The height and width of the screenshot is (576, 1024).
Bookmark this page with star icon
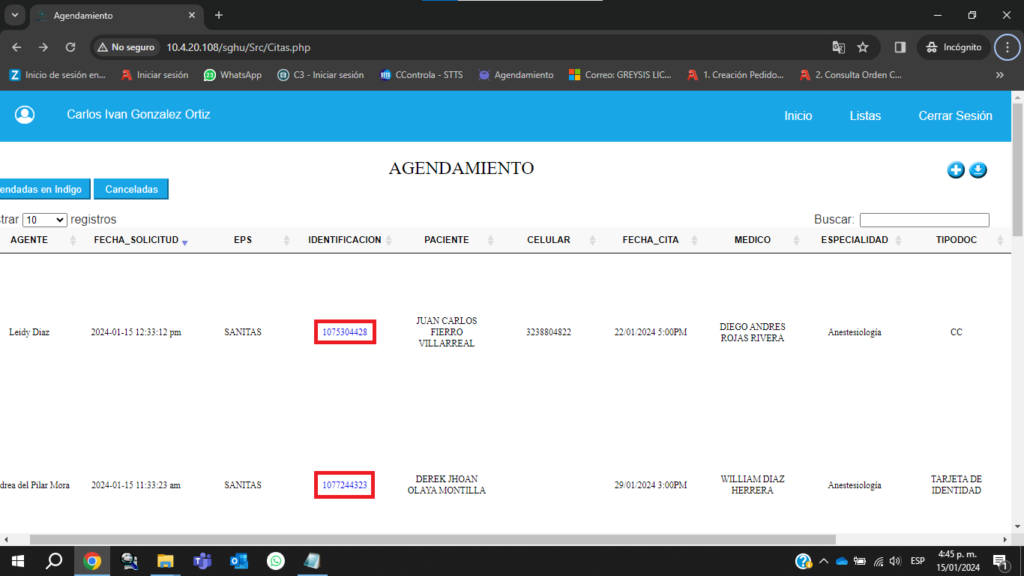tap(862, 47)
